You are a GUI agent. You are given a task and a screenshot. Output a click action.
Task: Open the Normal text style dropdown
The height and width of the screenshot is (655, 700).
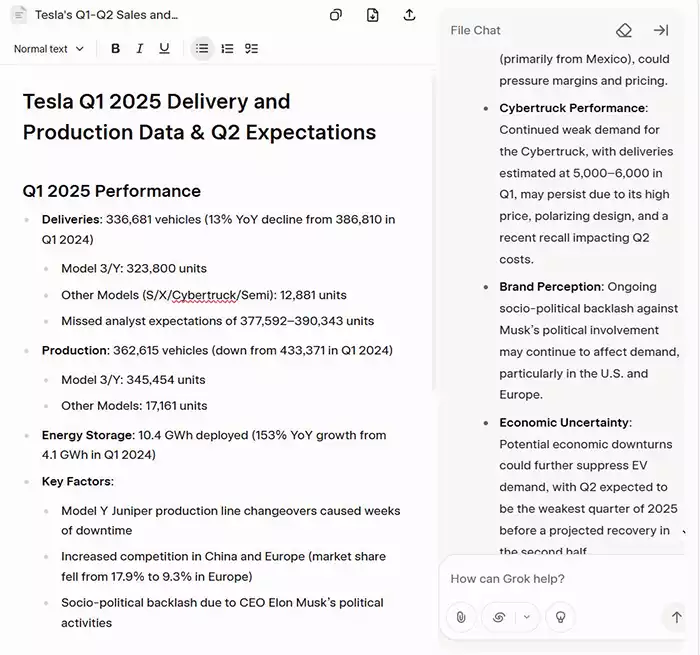[48, 49]
